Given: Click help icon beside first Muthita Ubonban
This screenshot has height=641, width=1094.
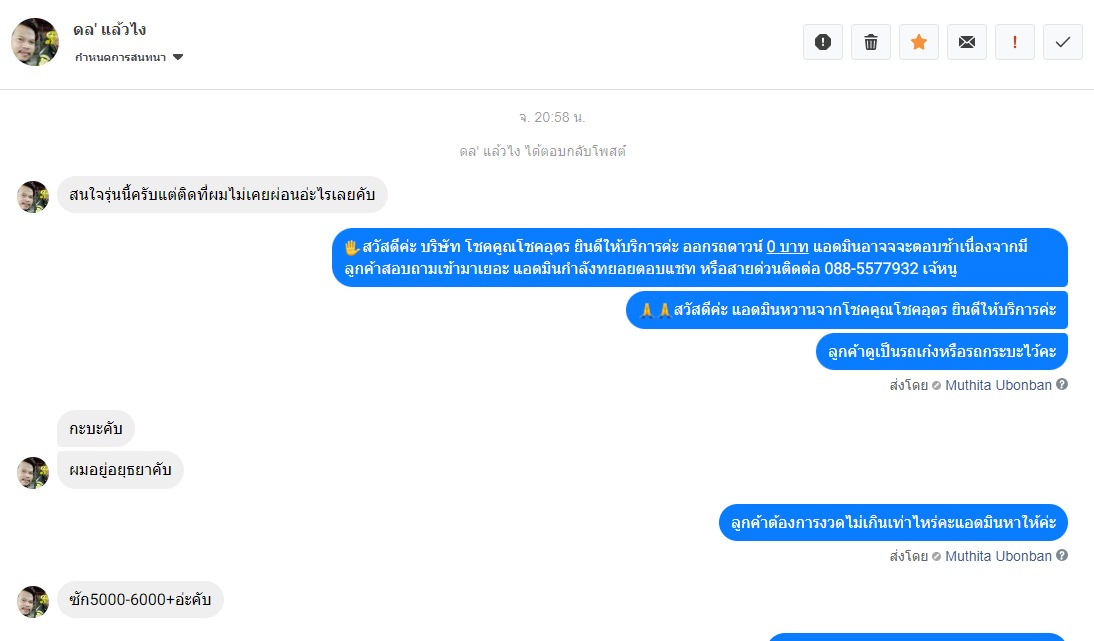Looking at the screenshot, I should 1062,384.
